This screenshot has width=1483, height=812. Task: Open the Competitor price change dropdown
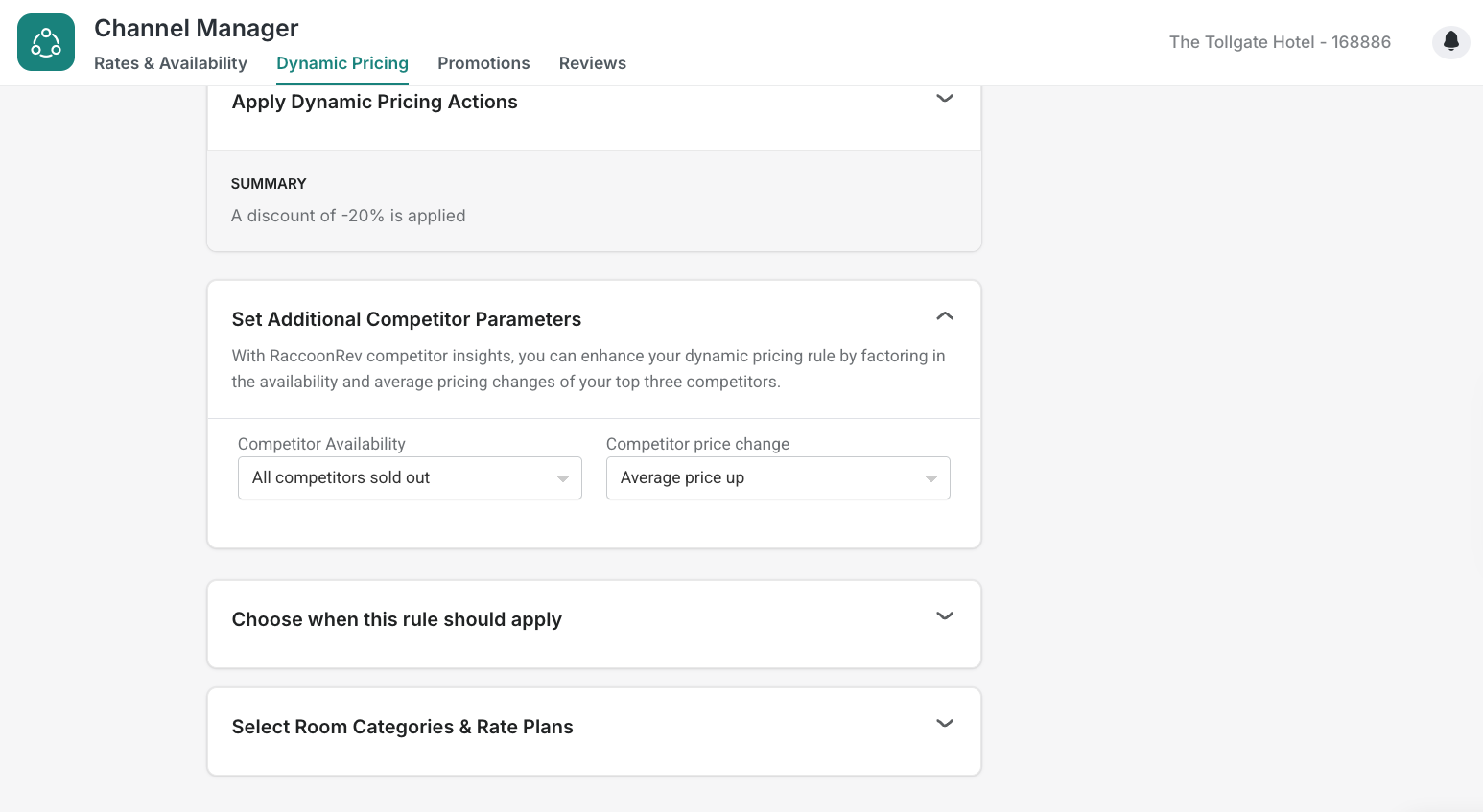(778, 478)
